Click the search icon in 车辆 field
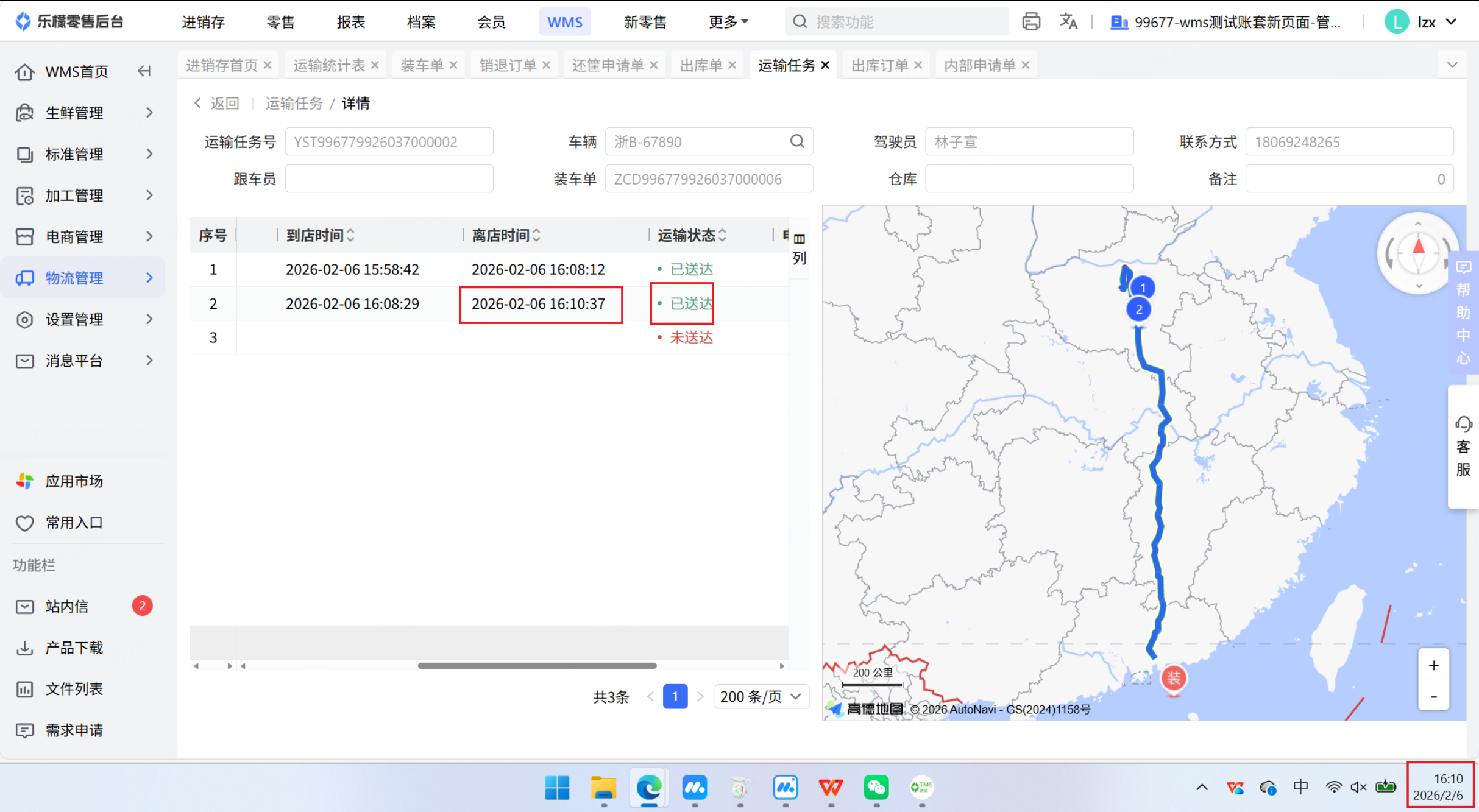Viewport: 1479px width, 812px height. pos(797,141)
